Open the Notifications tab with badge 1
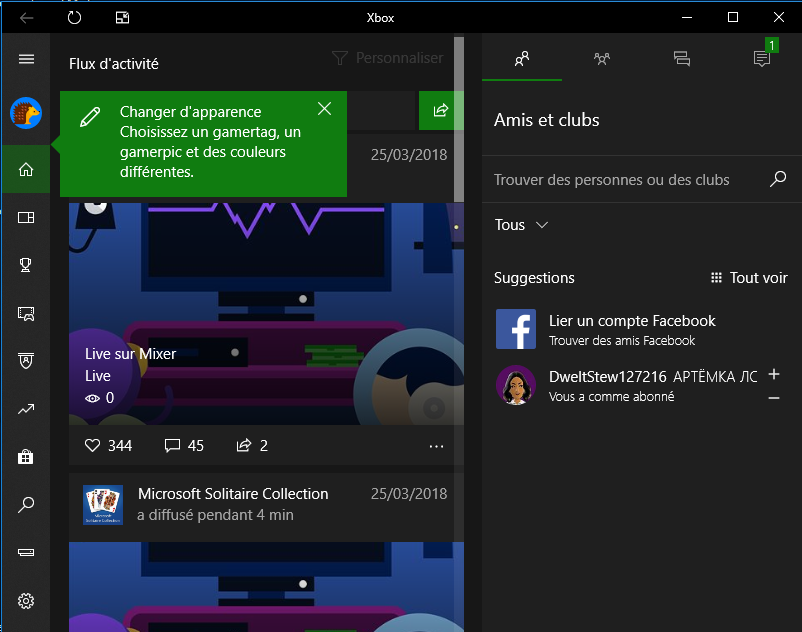This screenshot has height=632, width=802. tap(762, 59)
